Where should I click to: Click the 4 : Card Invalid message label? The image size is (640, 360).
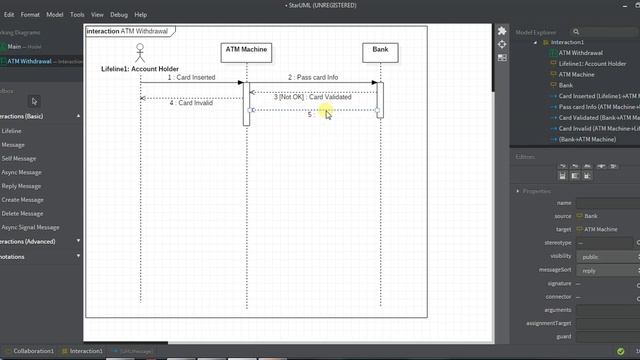click(191, 103)
